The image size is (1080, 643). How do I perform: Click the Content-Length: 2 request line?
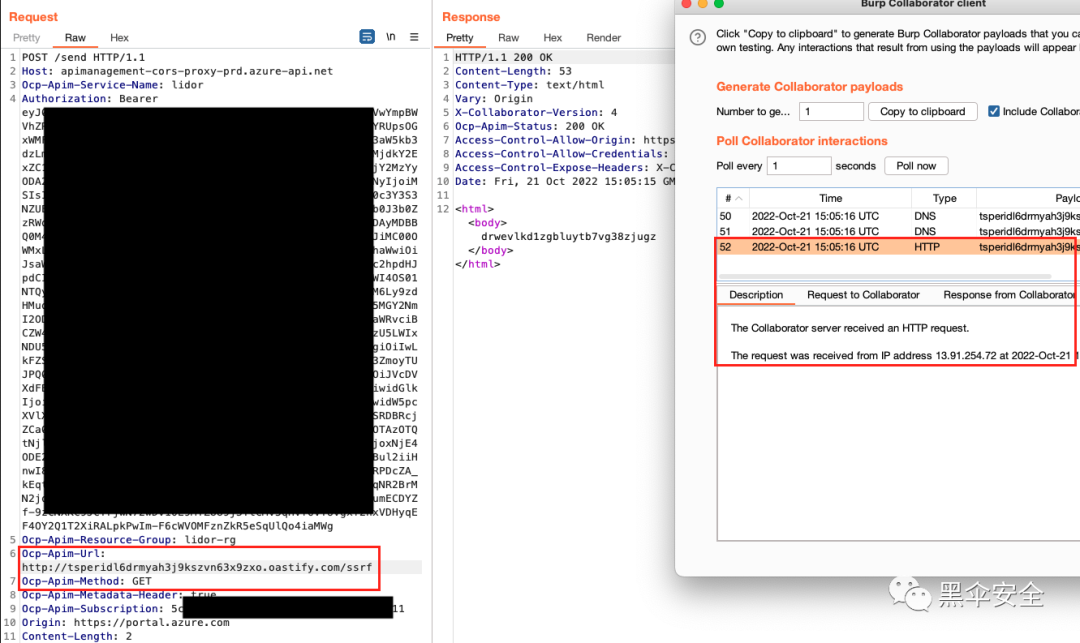[76, 636]
